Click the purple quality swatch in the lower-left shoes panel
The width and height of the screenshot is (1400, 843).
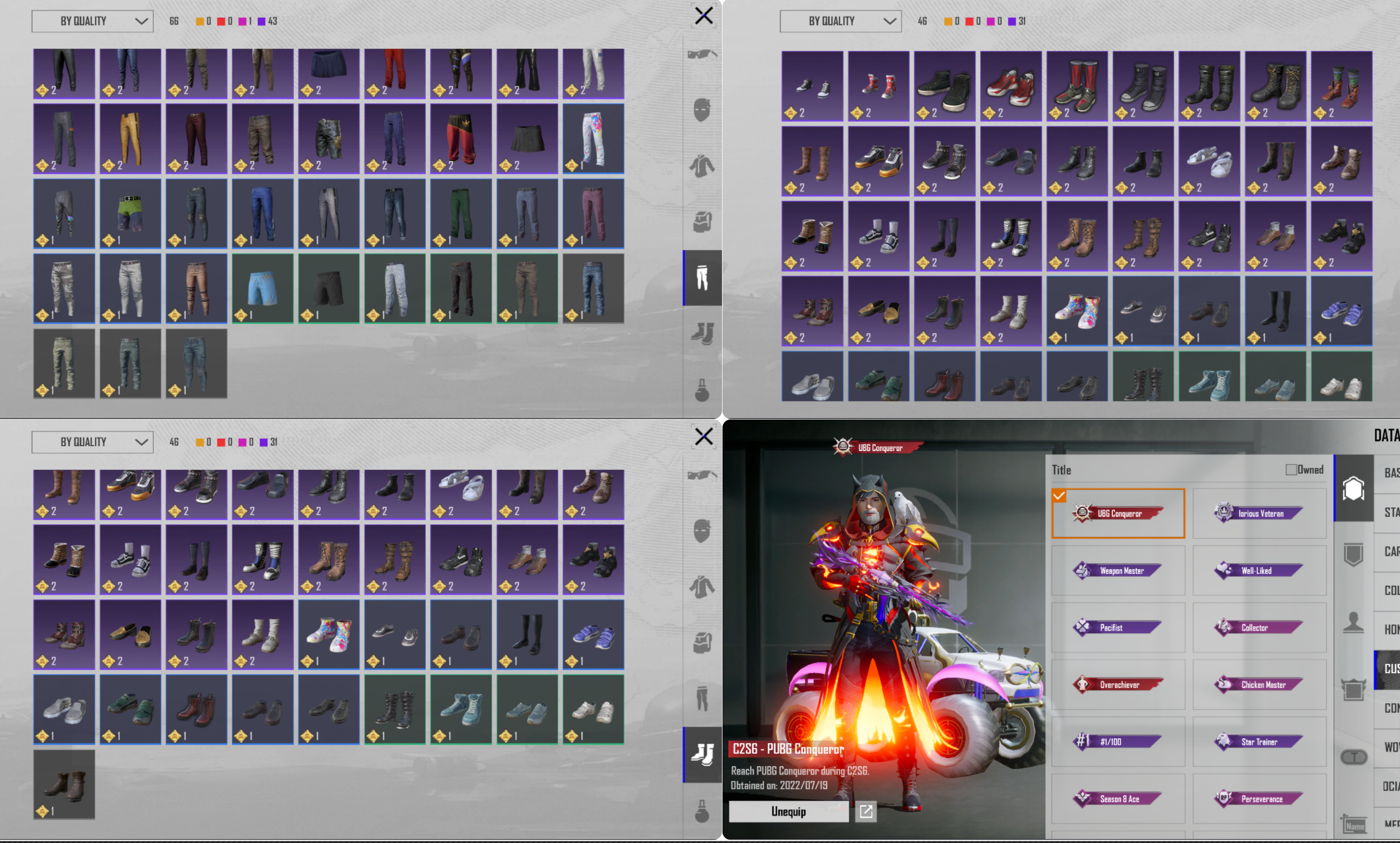264,442
